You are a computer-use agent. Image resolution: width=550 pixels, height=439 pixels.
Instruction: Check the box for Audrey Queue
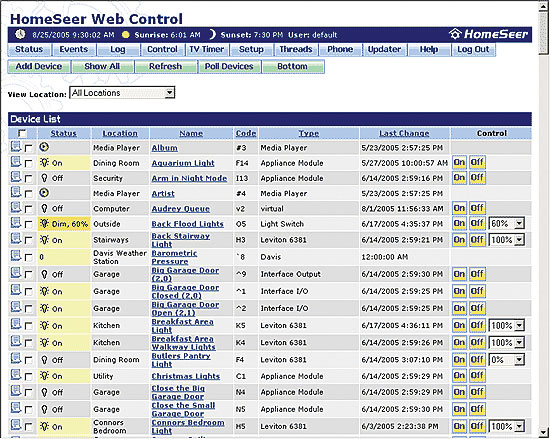[28, 209]
